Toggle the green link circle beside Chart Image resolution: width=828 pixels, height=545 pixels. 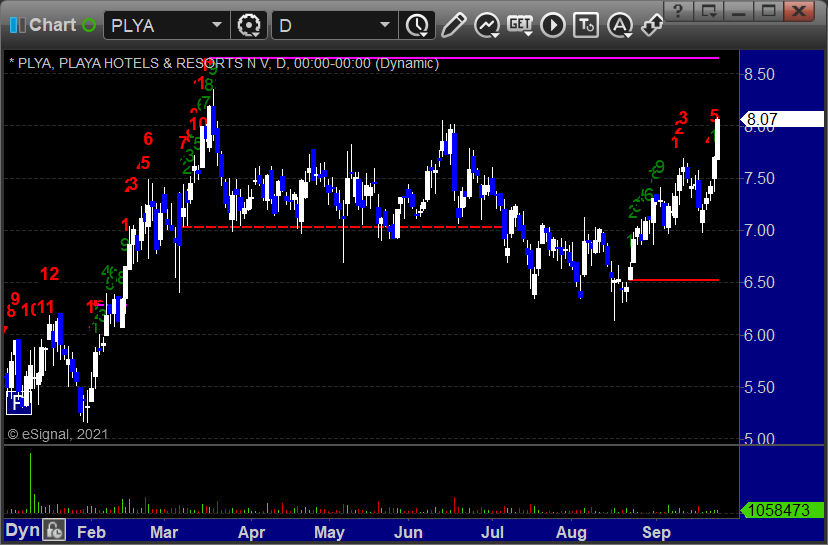pos(89,25)
